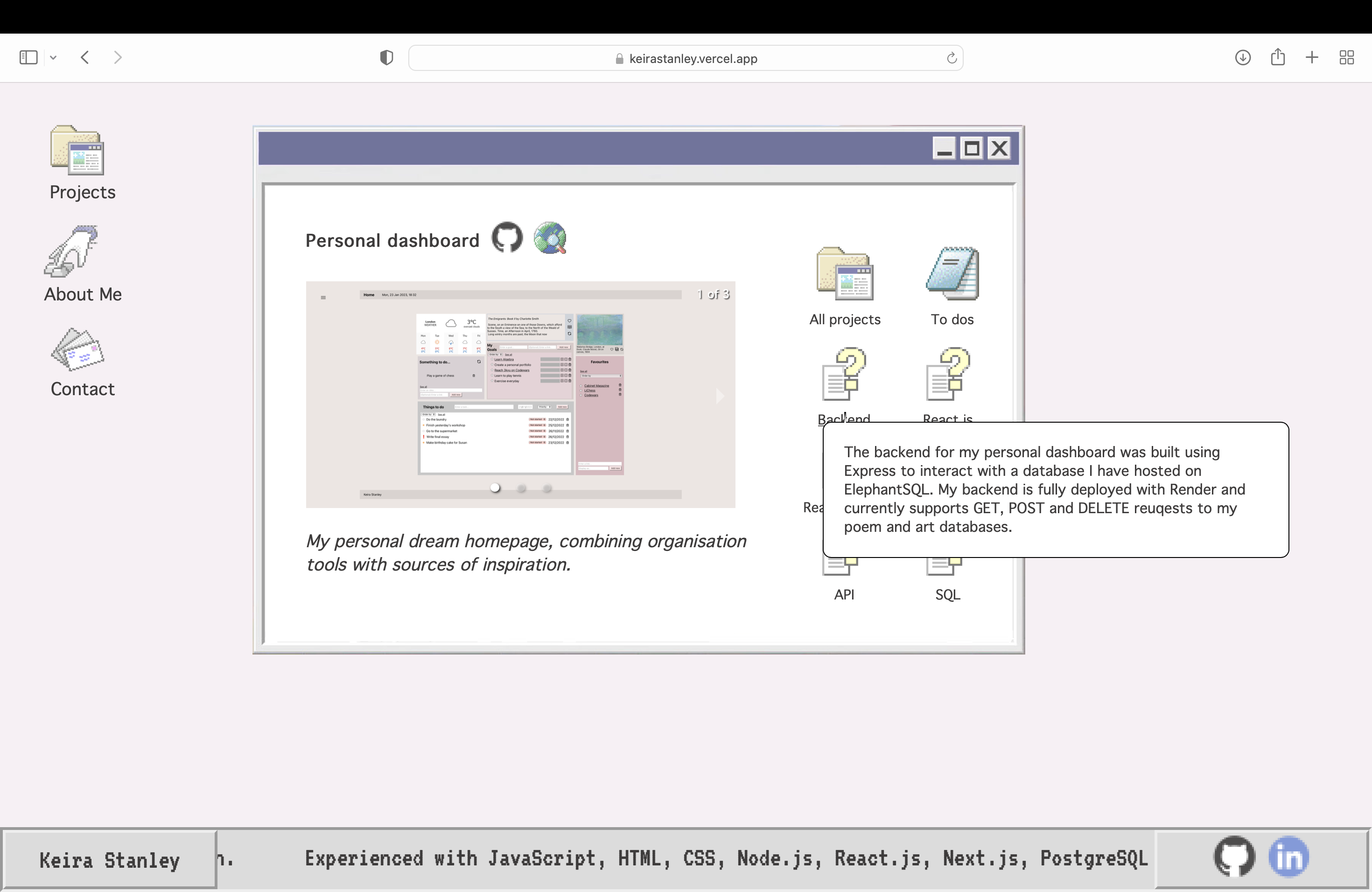This screenshot has height=892, width=1372.
Task: Select second carousel slide dot
Action: [522, 488]
